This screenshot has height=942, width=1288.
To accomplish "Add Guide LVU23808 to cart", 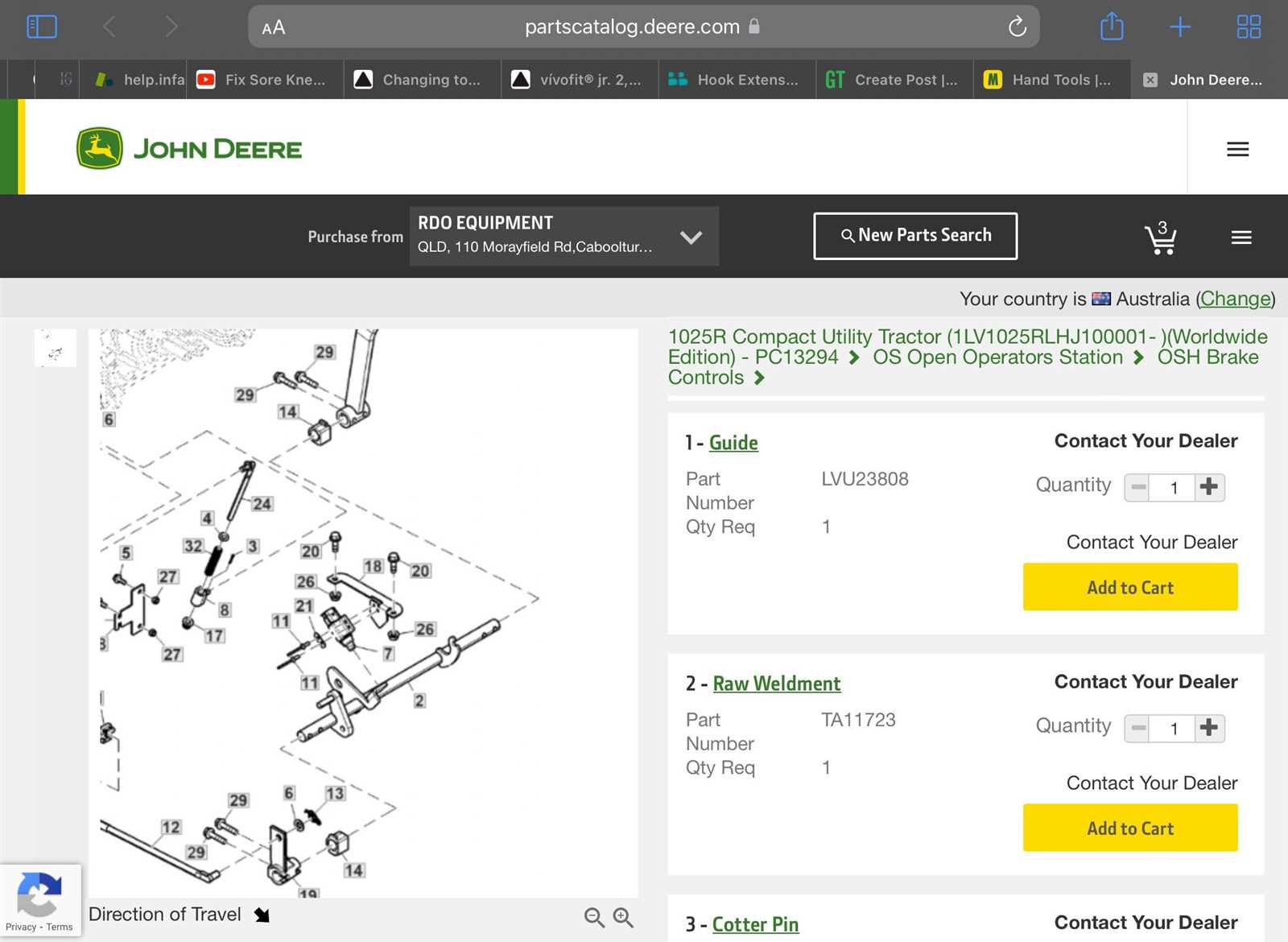I will 1130,587.
